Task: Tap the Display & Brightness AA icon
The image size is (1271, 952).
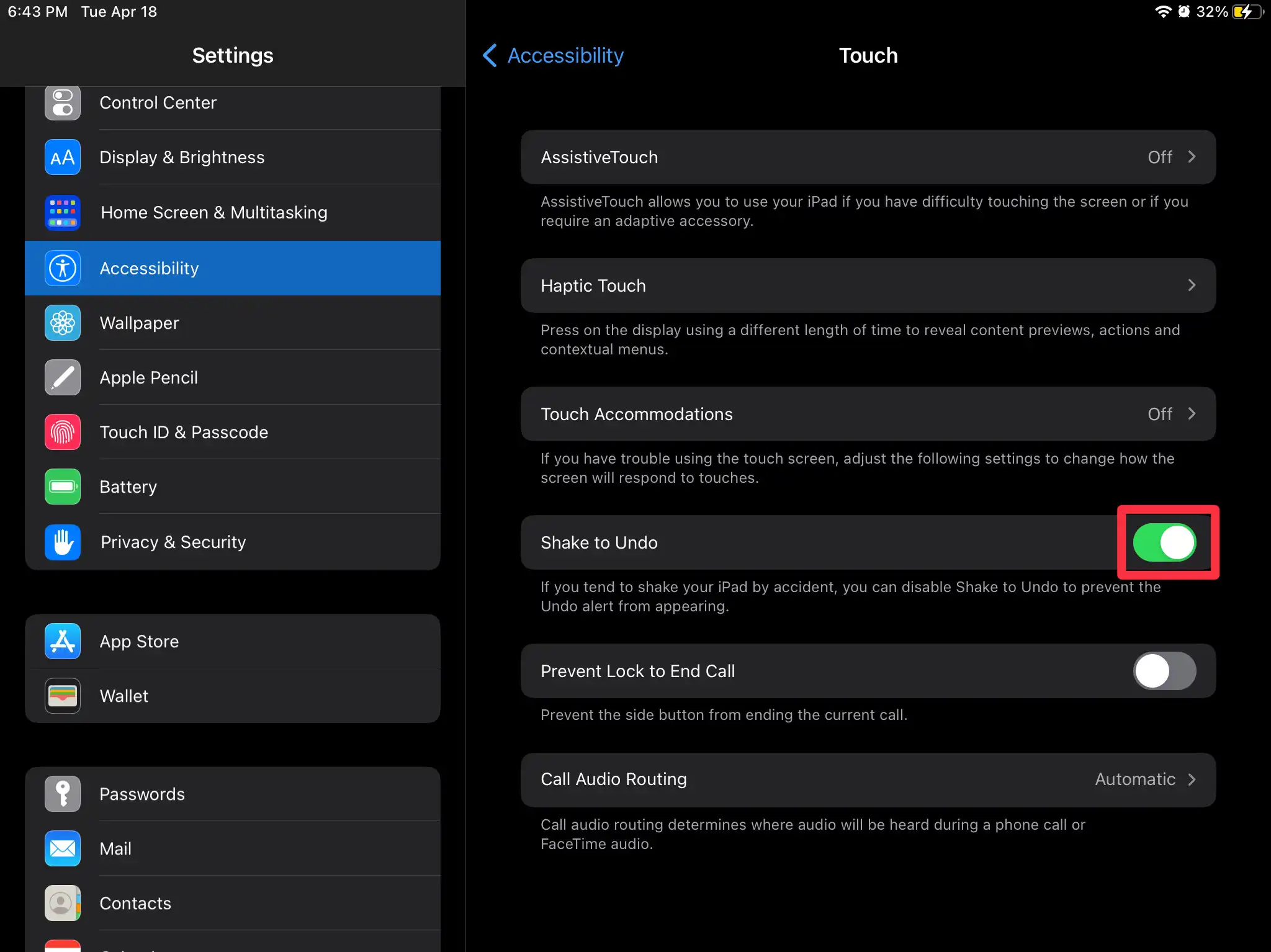Action: (x=63, y=157)
